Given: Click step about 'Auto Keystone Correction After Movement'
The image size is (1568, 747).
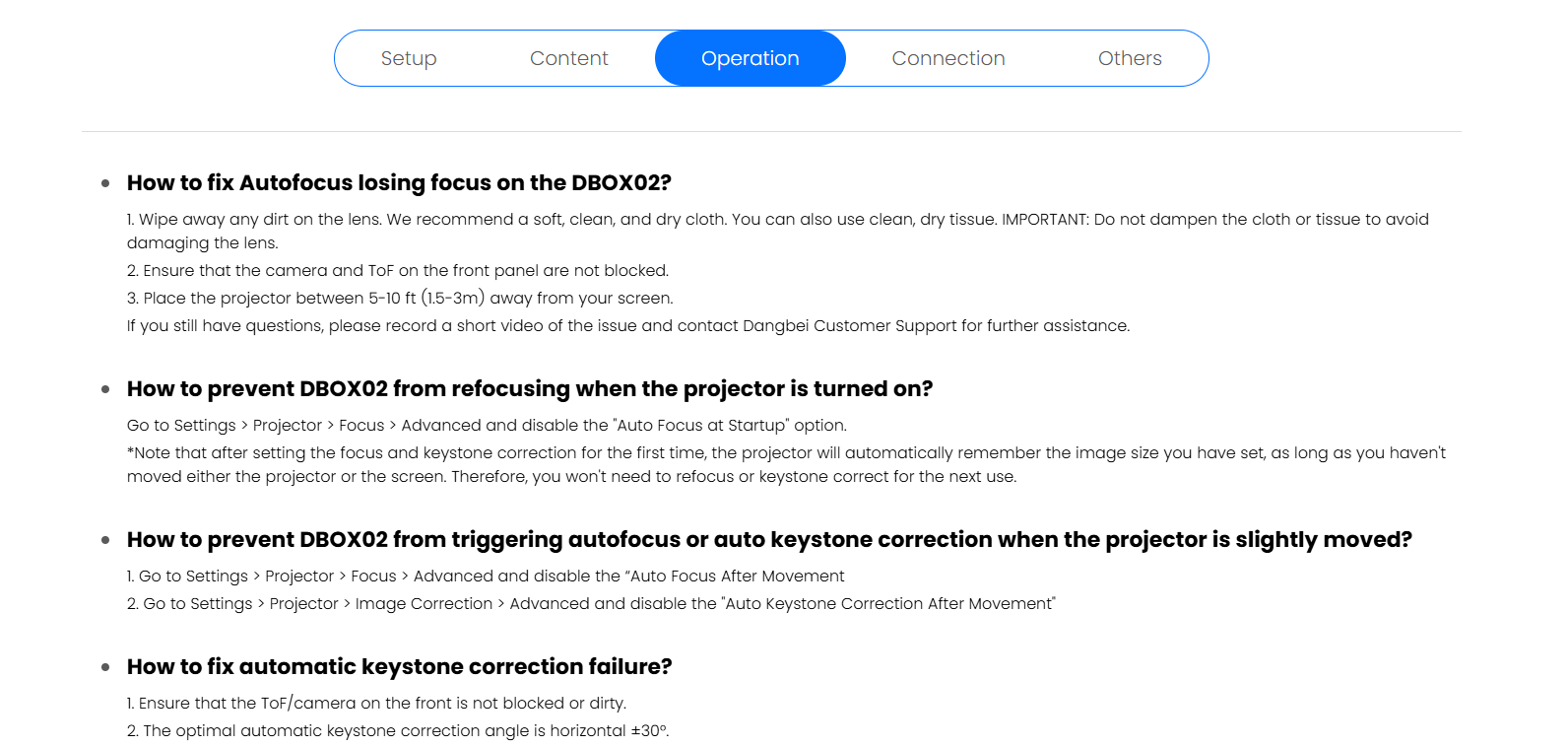Looking at the screenshot, I should pyautogui.click(x=591, y=603).
